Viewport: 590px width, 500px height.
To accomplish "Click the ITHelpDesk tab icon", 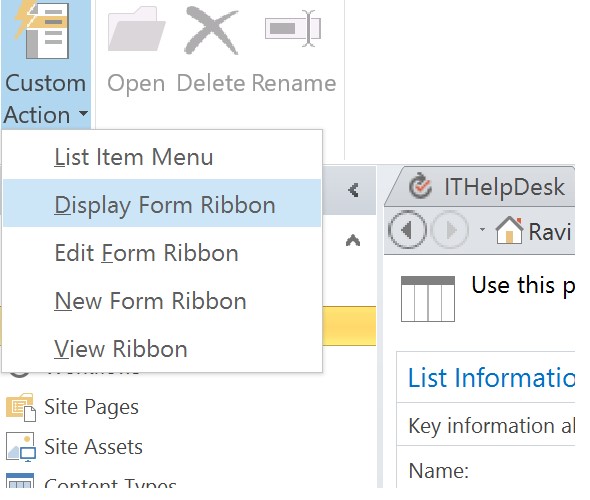I will pyautogui.click(x=420, y=186).
